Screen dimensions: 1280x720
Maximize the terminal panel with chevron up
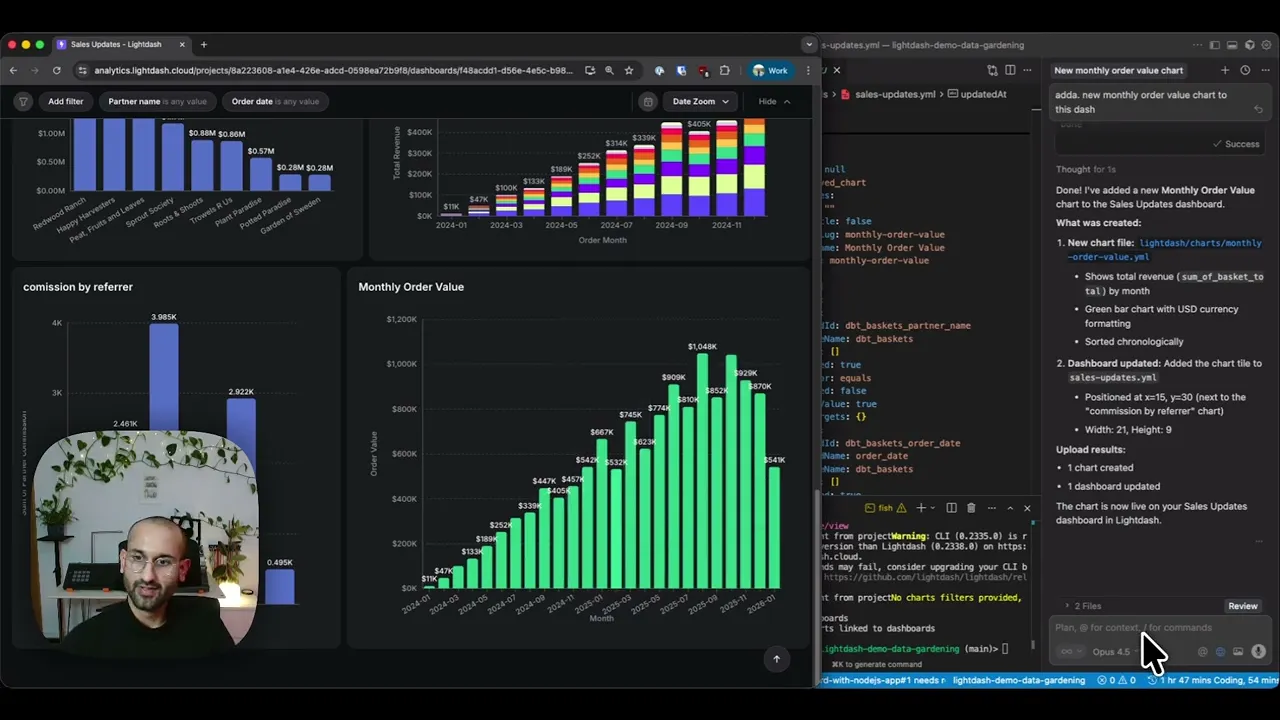(1010, 508)
